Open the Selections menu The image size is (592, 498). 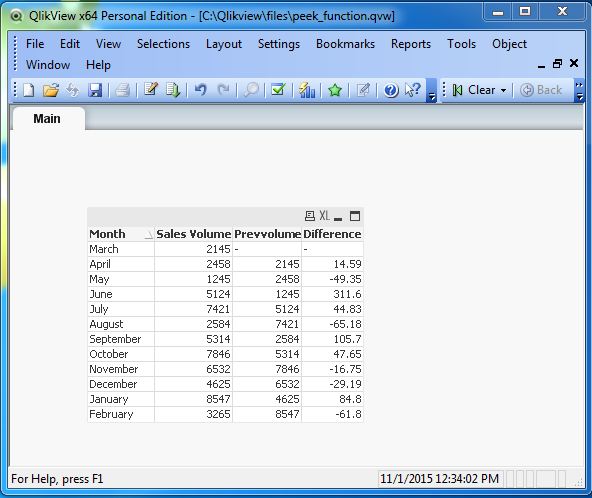(x=163, y=44)
